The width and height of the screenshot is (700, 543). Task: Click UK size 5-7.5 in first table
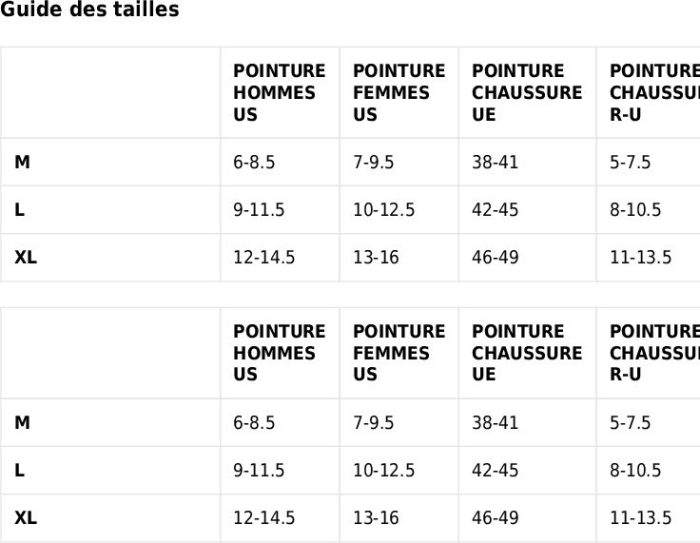tap(630, 162)
